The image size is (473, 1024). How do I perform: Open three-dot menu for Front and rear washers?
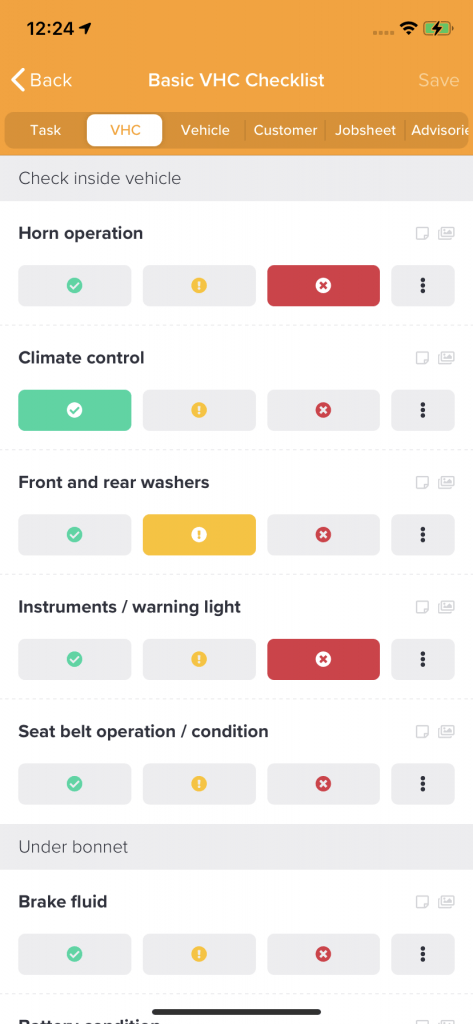click(423, 535)
